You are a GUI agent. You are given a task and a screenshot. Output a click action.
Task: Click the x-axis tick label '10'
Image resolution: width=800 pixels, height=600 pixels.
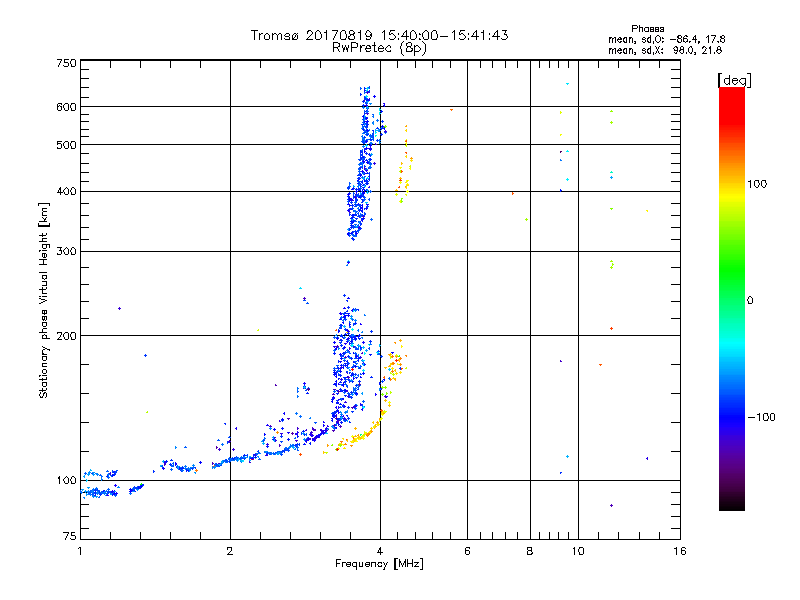coord(578,551)
